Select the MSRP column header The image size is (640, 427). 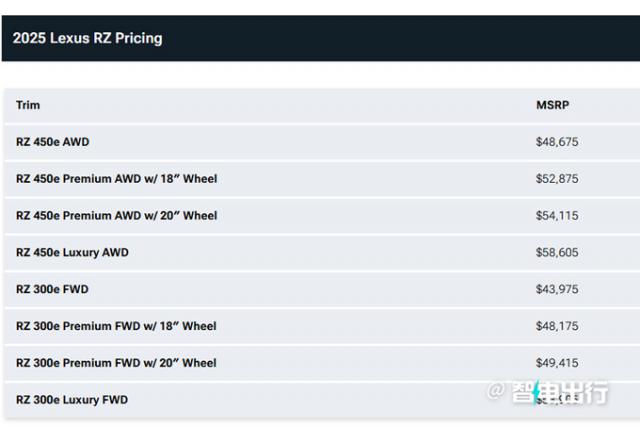point(552,105)
